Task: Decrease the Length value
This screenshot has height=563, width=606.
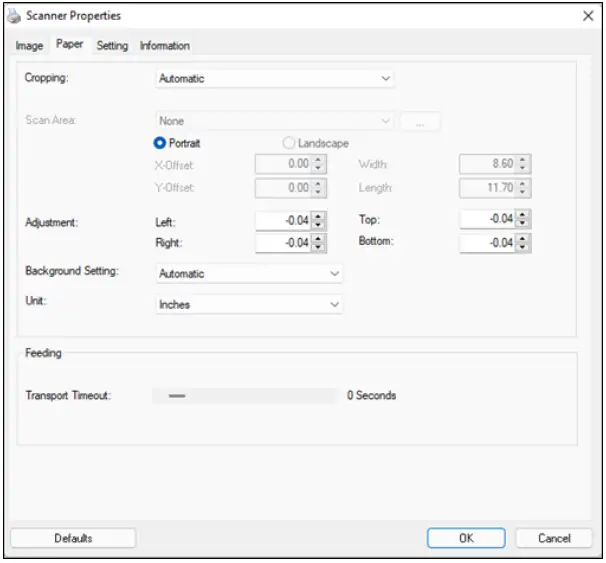Action: point(522,192)
